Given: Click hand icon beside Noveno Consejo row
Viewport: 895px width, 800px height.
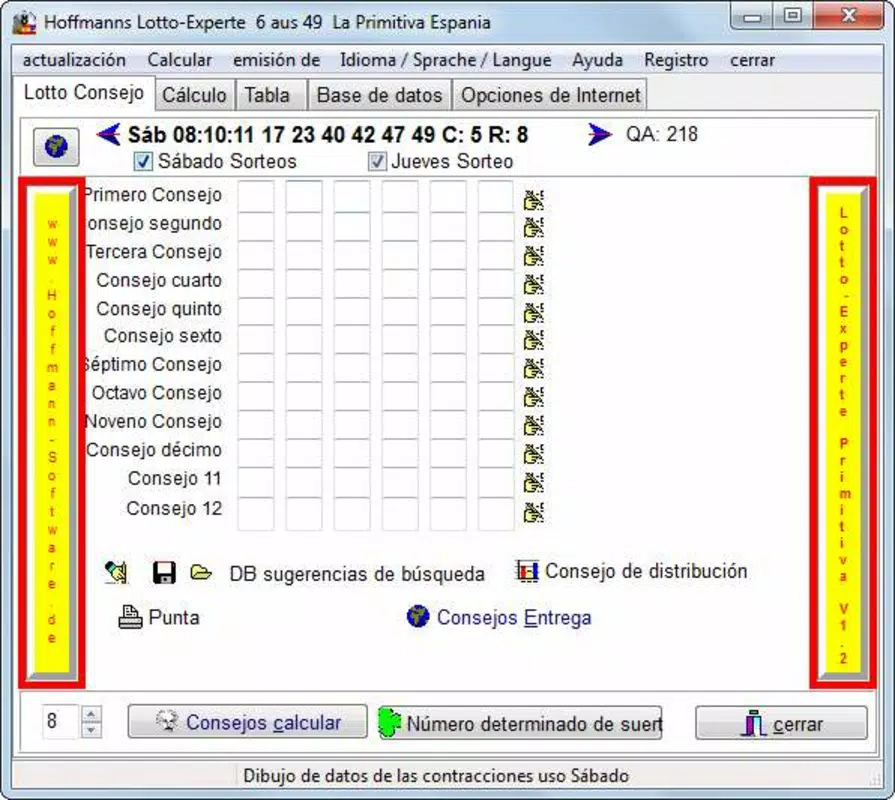Looking at the screenshot, I should click(533, 425).
